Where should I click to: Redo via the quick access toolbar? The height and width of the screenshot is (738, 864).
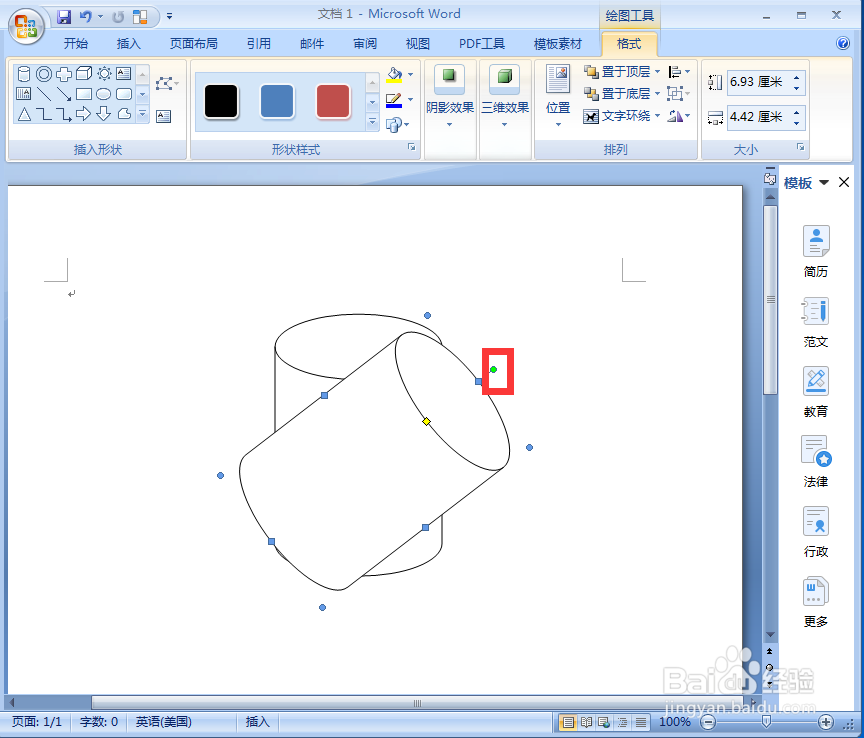tap(118, 17)
